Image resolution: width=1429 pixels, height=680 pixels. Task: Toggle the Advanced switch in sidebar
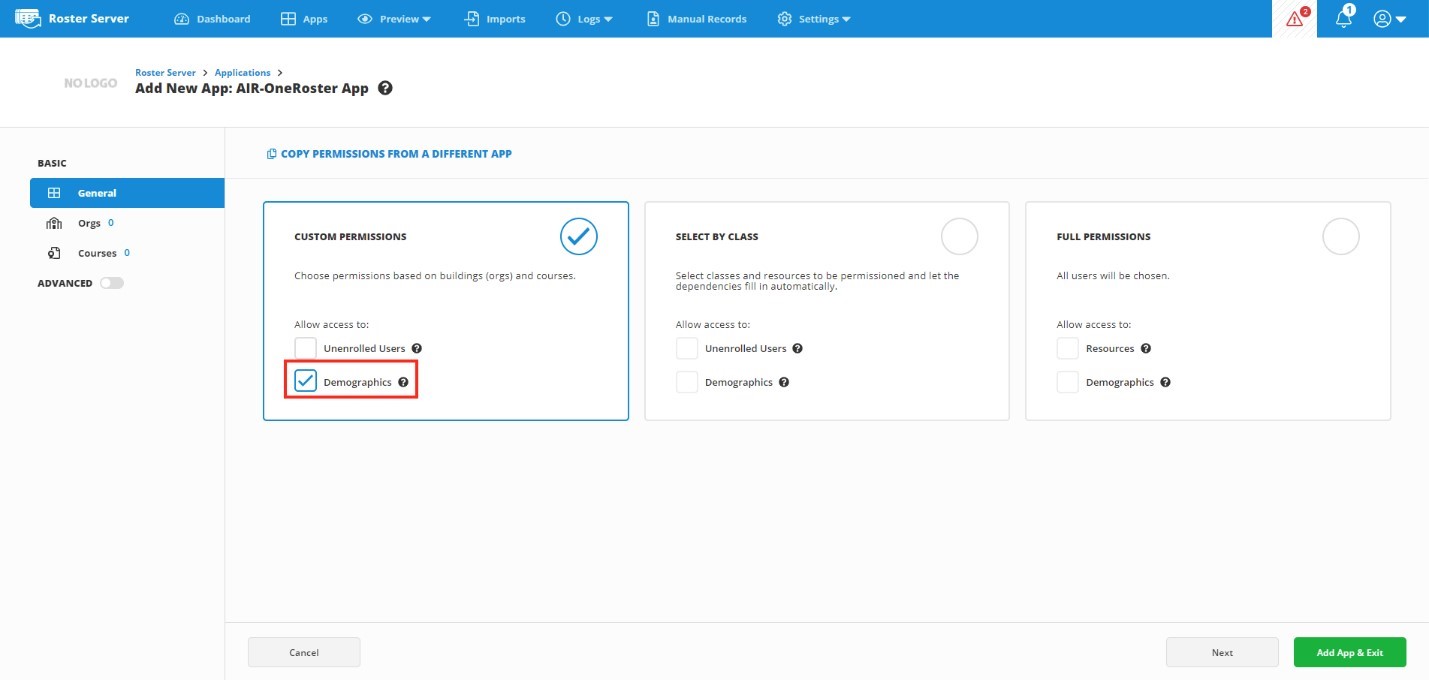coord(111,283)
